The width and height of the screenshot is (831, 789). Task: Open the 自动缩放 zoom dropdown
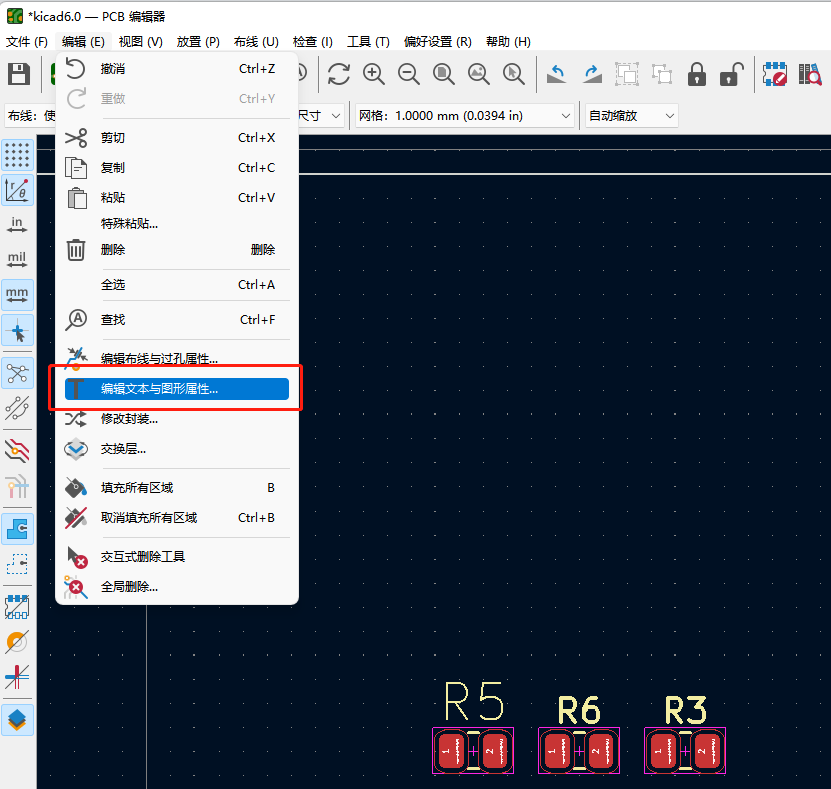(x=632, y=116)
